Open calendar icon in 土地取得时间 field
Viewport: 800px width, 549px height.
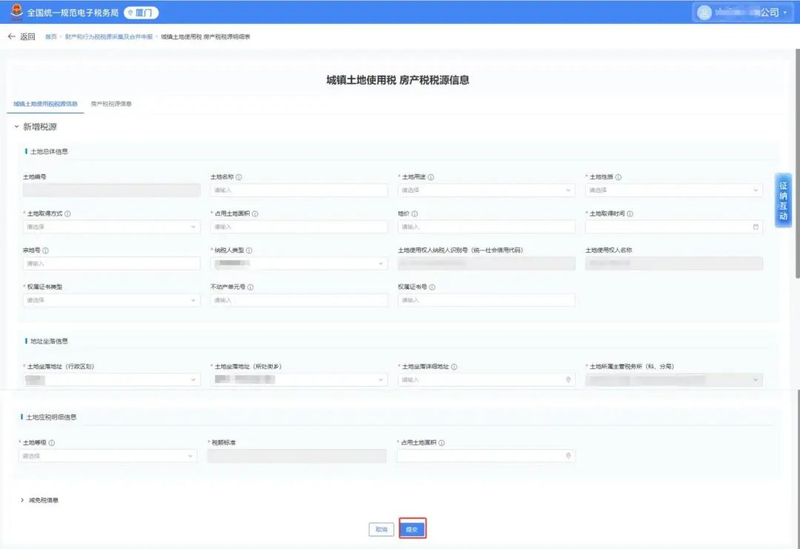[x=756, y=227]
